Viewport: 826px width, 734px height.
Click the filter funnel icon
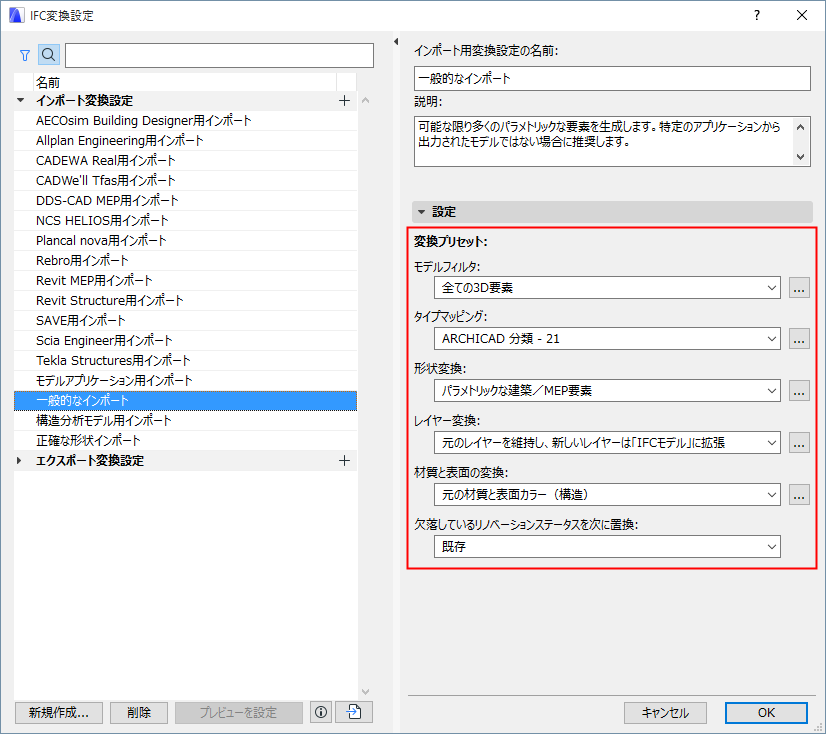[x=23, y=55]
